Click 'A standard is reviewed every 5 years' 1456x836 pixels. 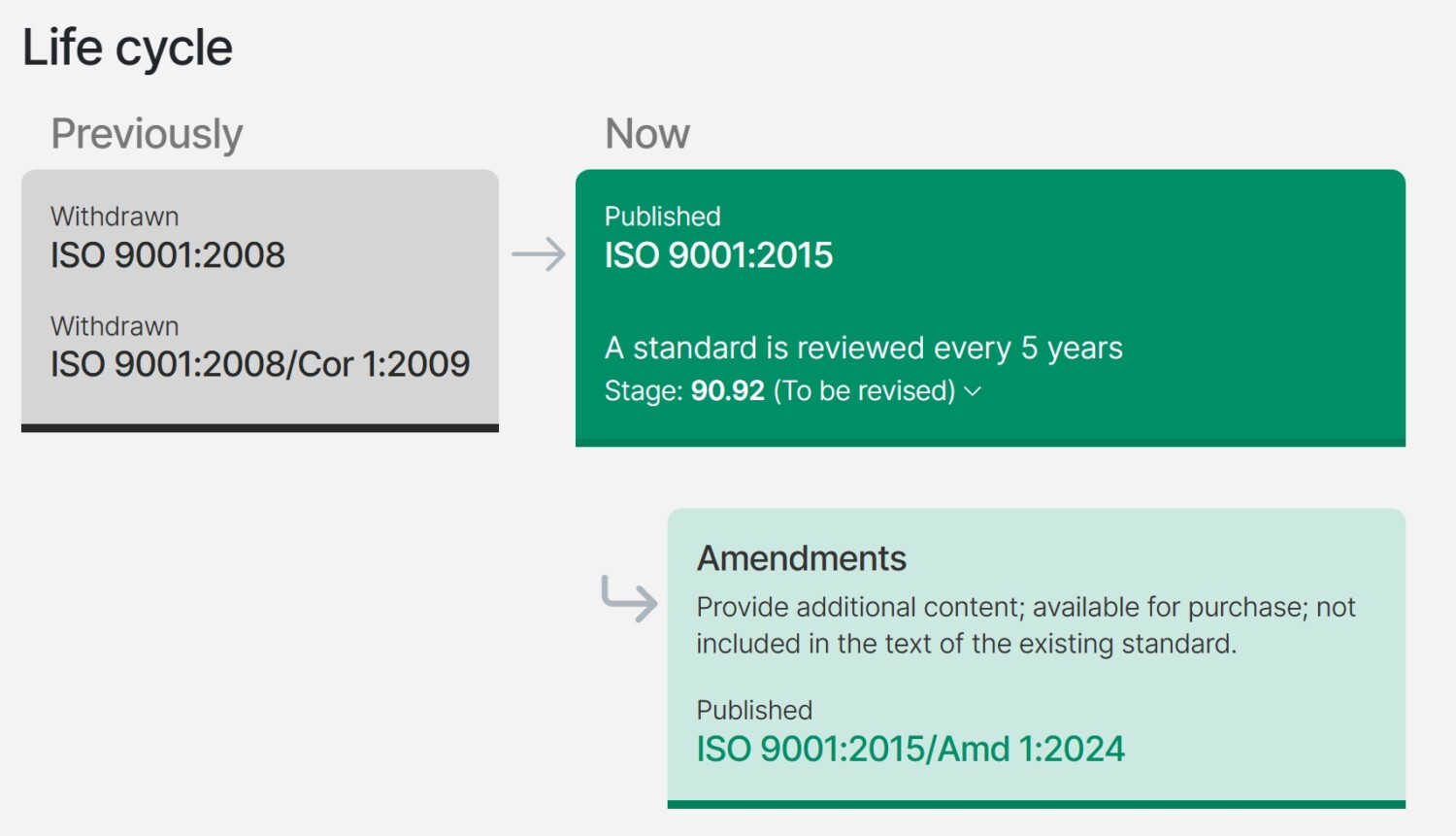click(864, 348)
